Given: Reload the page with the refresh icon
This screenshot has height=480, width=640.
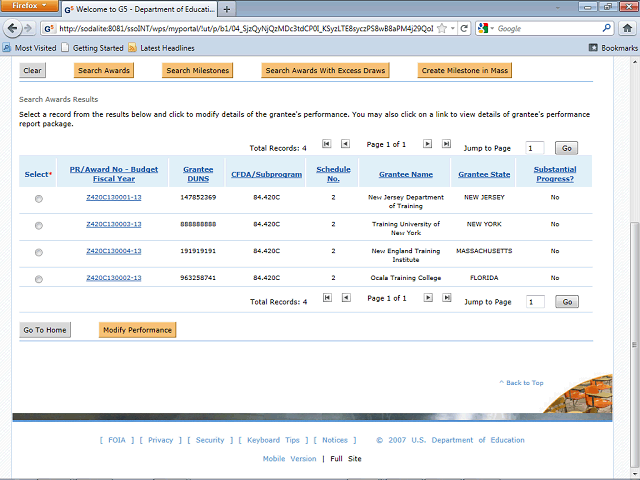Looking at the screenshot, I should pyautogui.click(x=465, y=29).
